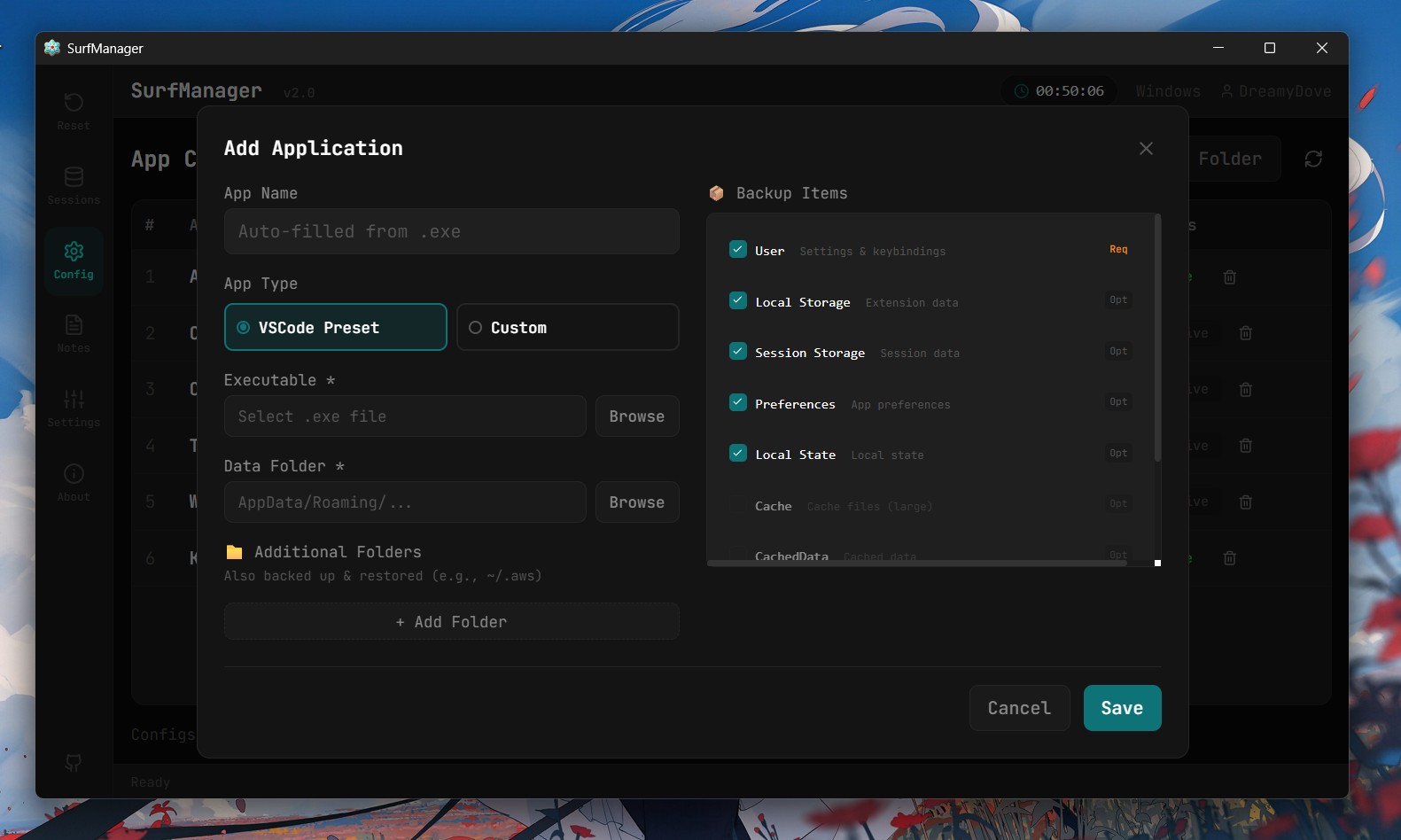This screenshot has width=1401, height=840.
Task: Uncheck the Local State backup item
Action: point(737,454)
